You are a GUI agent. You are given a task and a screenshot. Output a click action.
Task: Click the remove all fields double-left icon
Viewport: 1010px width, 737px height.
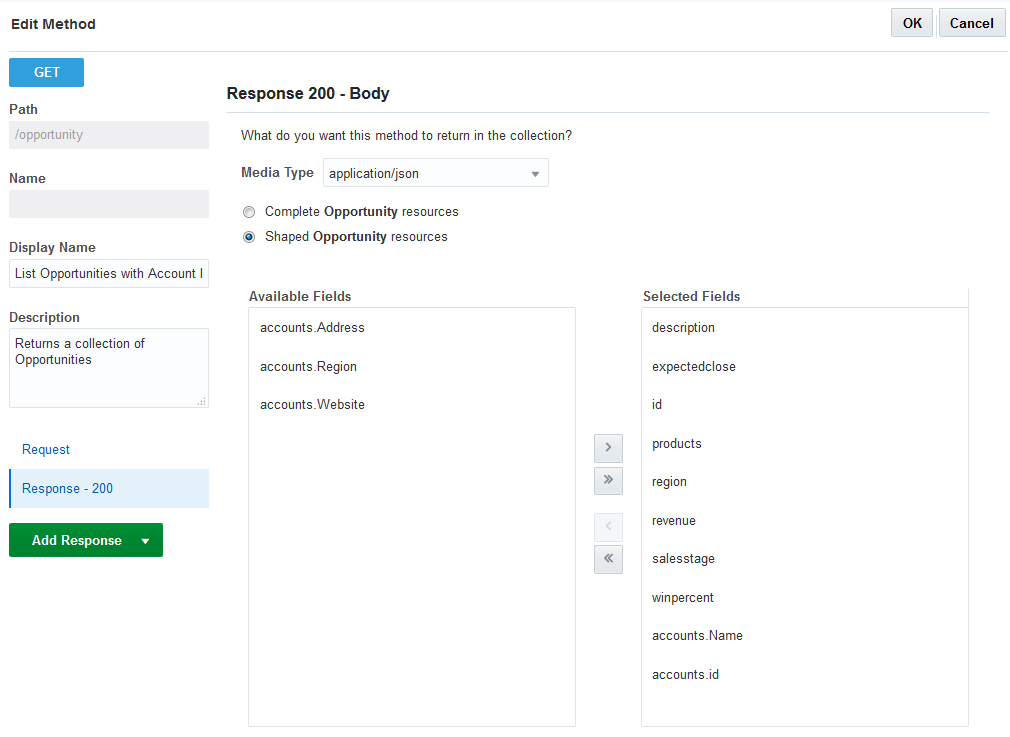point(608,559)
